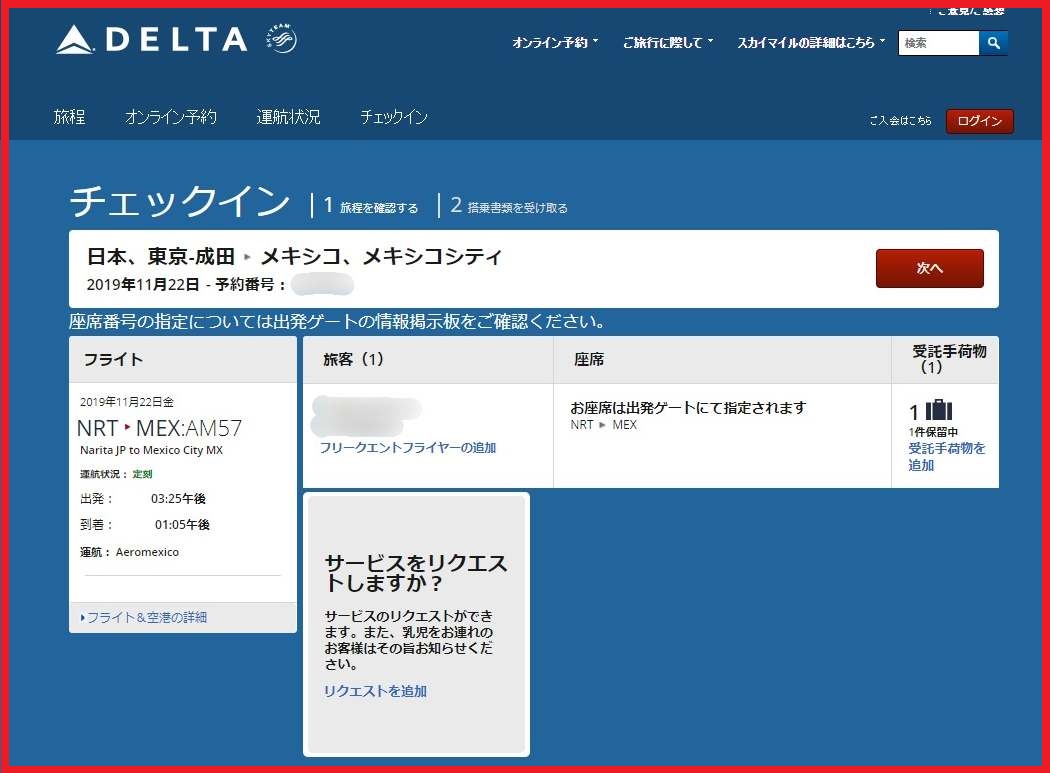Expand the ご旅行に際して dropdown menu
Screen dimensions: 1050x773
668,43
